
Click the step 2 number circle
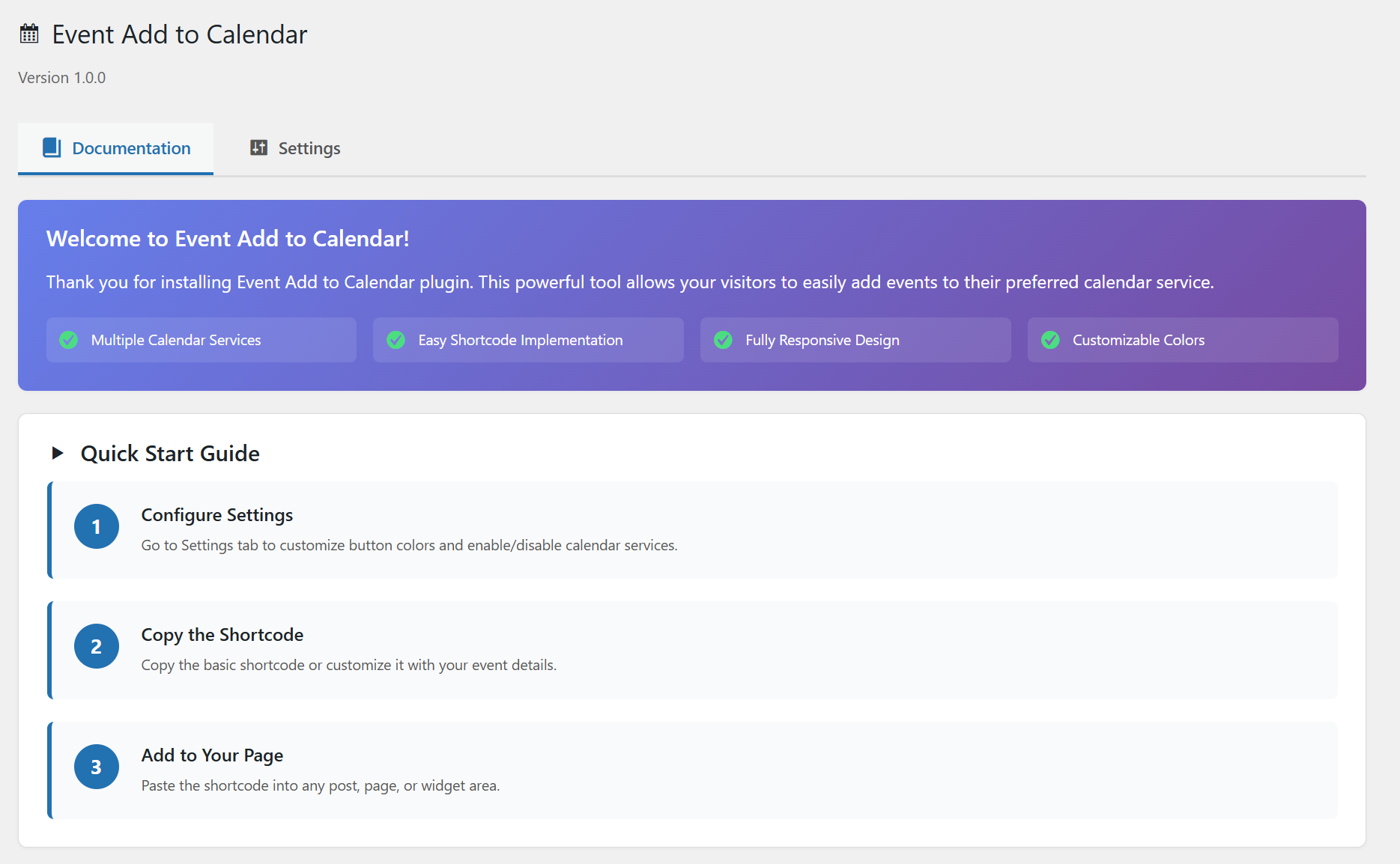click(97, 646)
